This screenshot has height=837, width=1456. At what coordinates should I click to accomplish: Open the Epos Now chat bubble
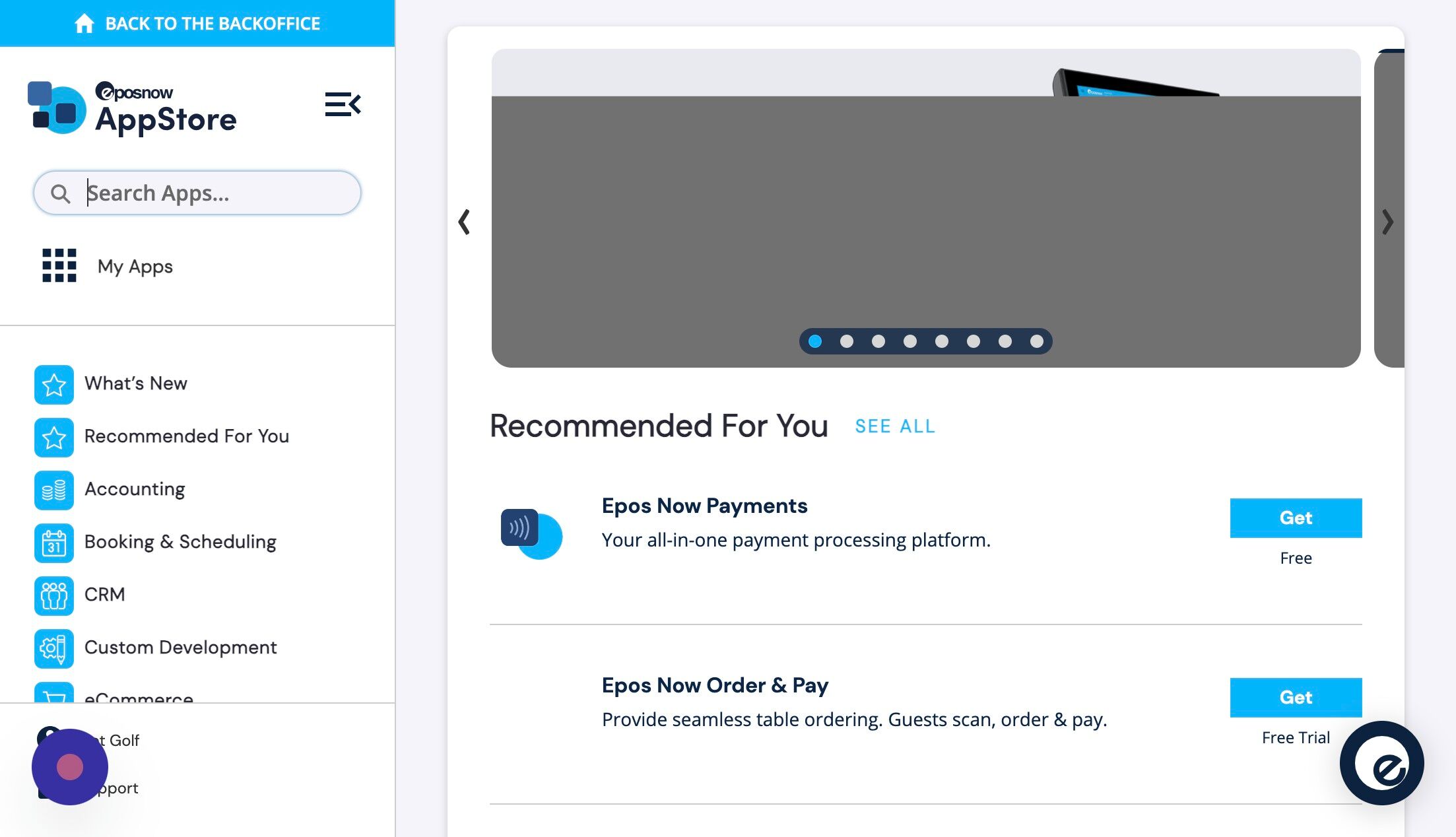[x=1381, y=762]
